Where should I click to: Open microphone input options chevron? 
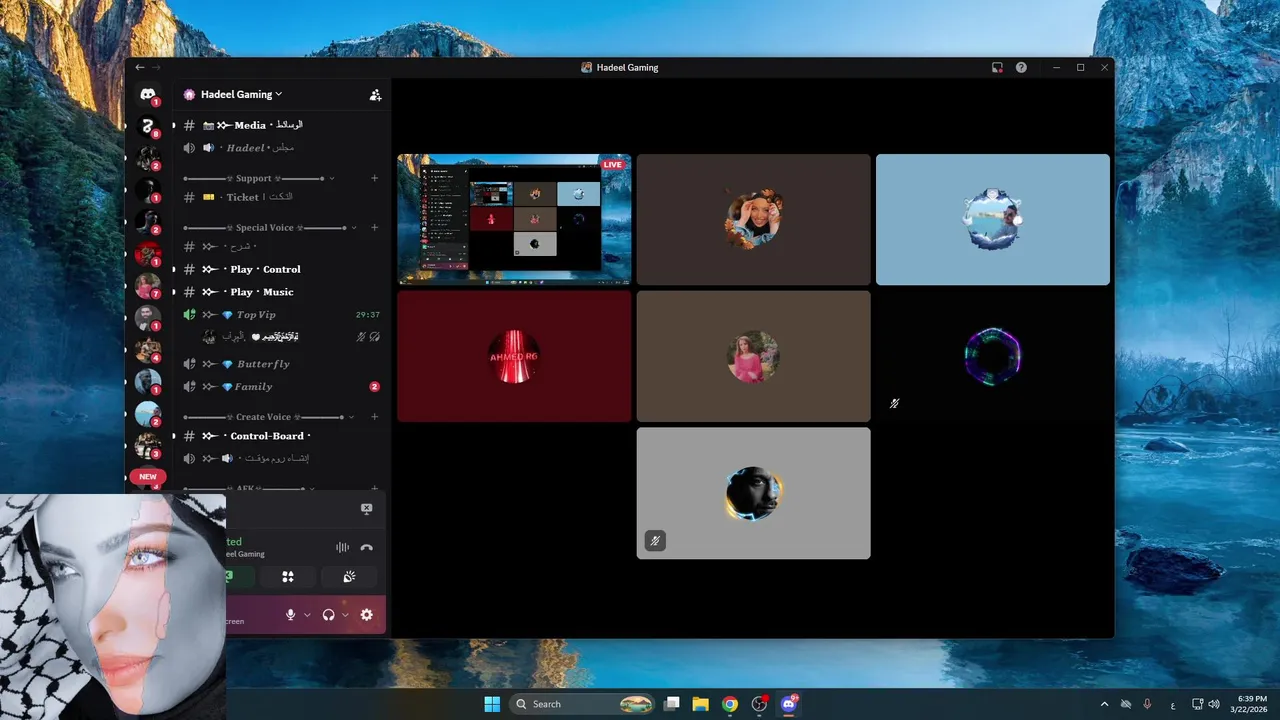(x=307, y=615)
